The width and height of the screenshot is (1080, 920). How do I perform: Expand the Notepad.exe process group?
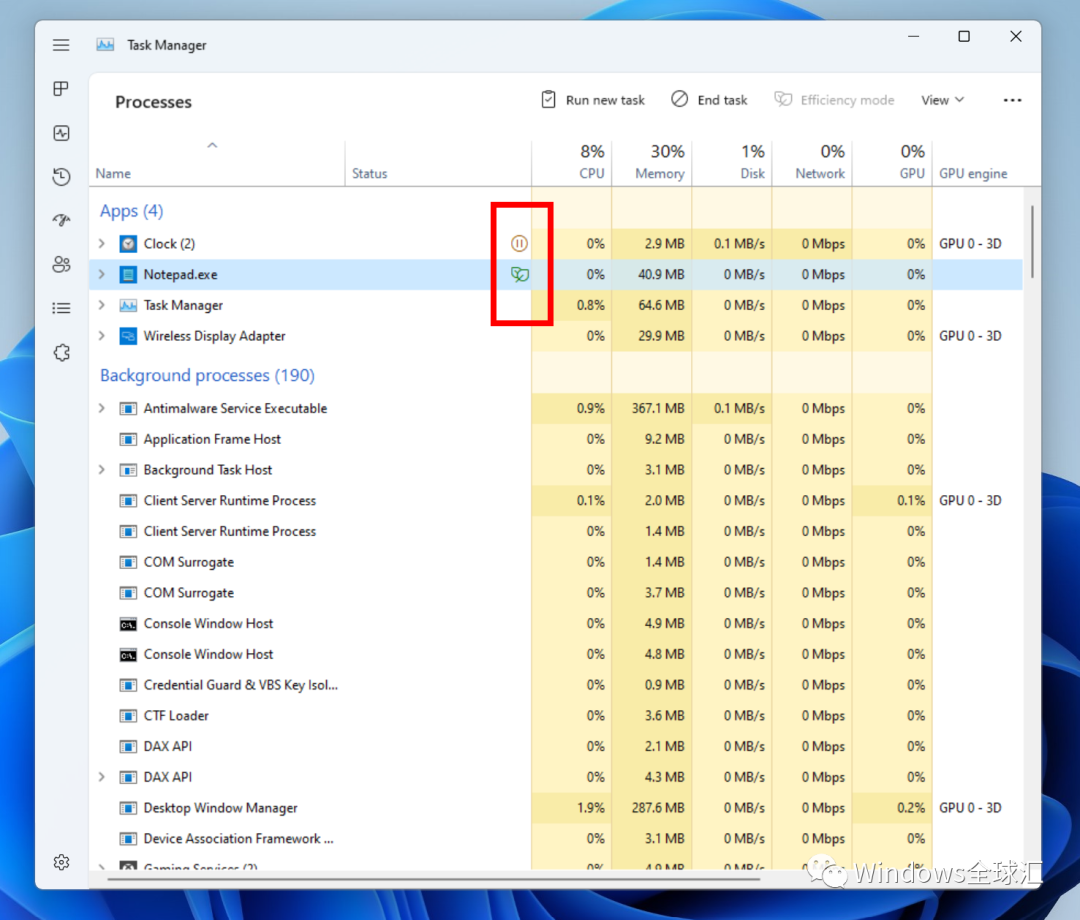102,275
